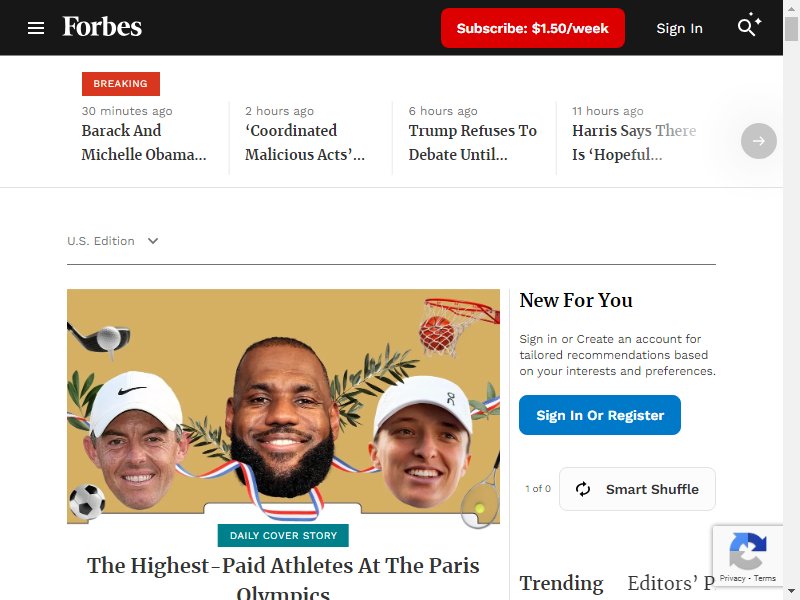The height and width of the screenshot is (600, 800).
Task: Click the Sign In link
Action: pyautogui.click(x=679, y=28)
